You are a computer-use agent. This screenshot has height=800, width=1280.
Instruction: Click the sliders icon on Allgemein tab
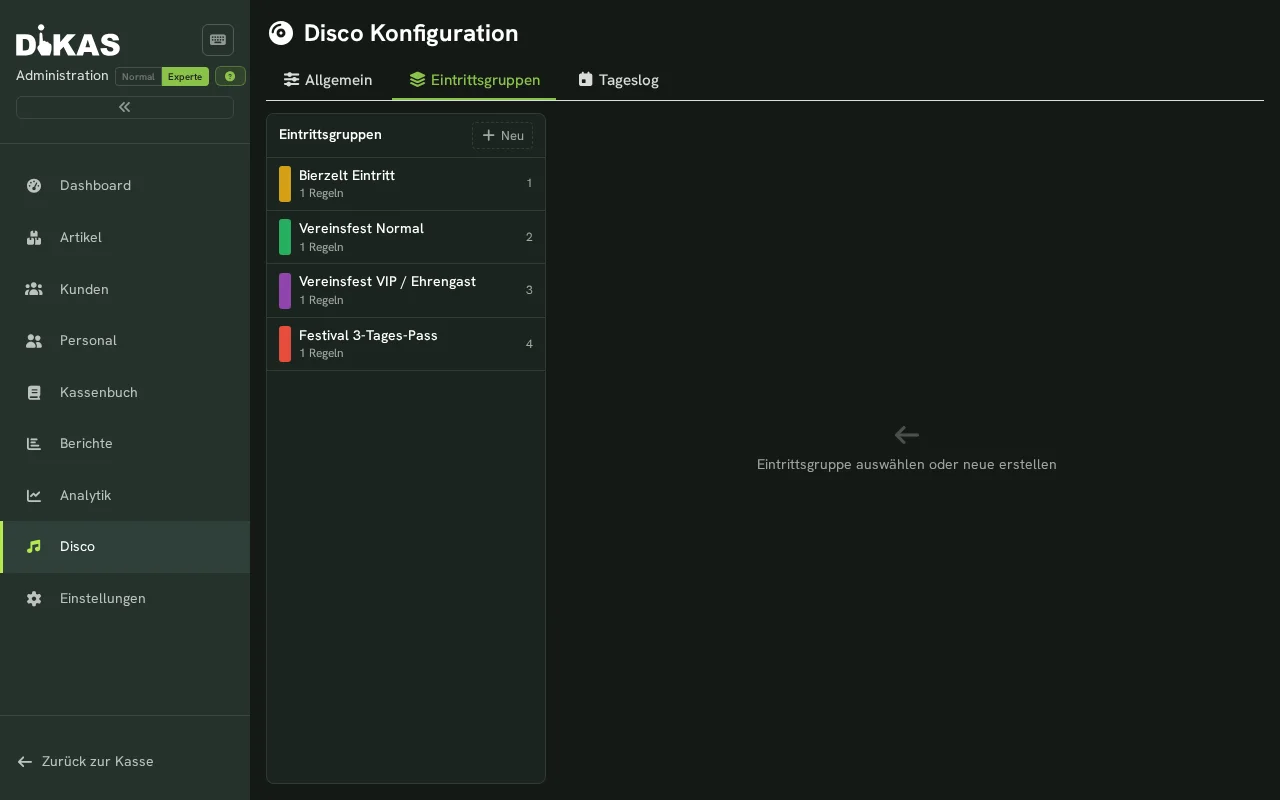point(291,79)
